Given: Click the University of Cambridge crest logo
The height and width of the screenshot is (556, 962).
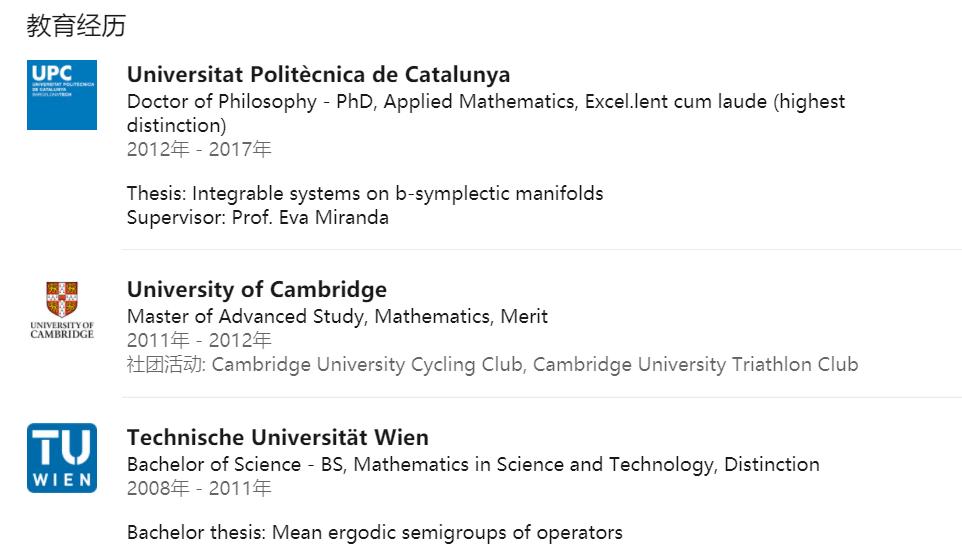Looking at the screenshot, I should click(x=62, y=311).
